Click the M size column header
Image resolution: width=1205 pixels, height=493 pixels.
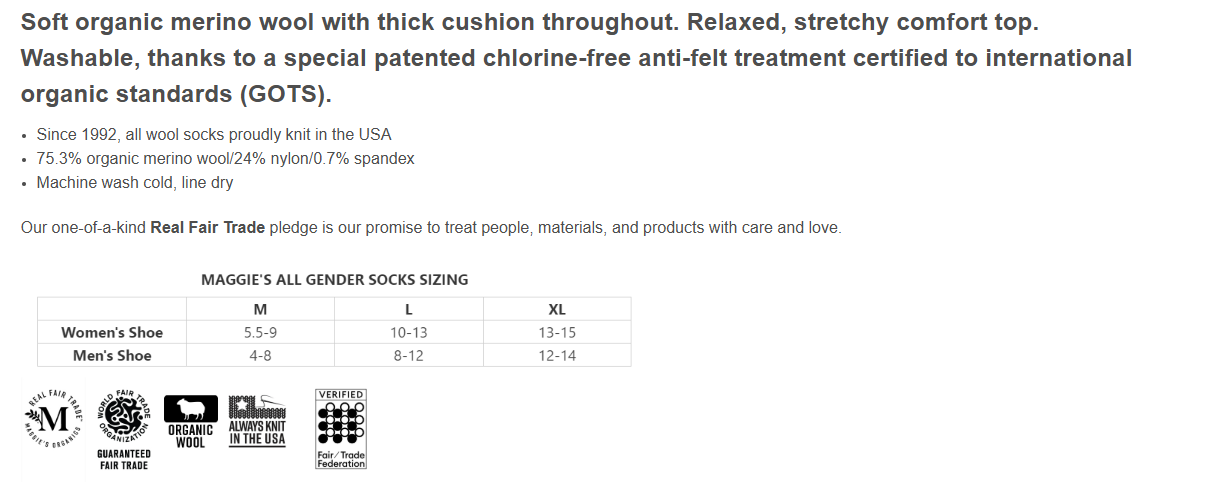260,309
